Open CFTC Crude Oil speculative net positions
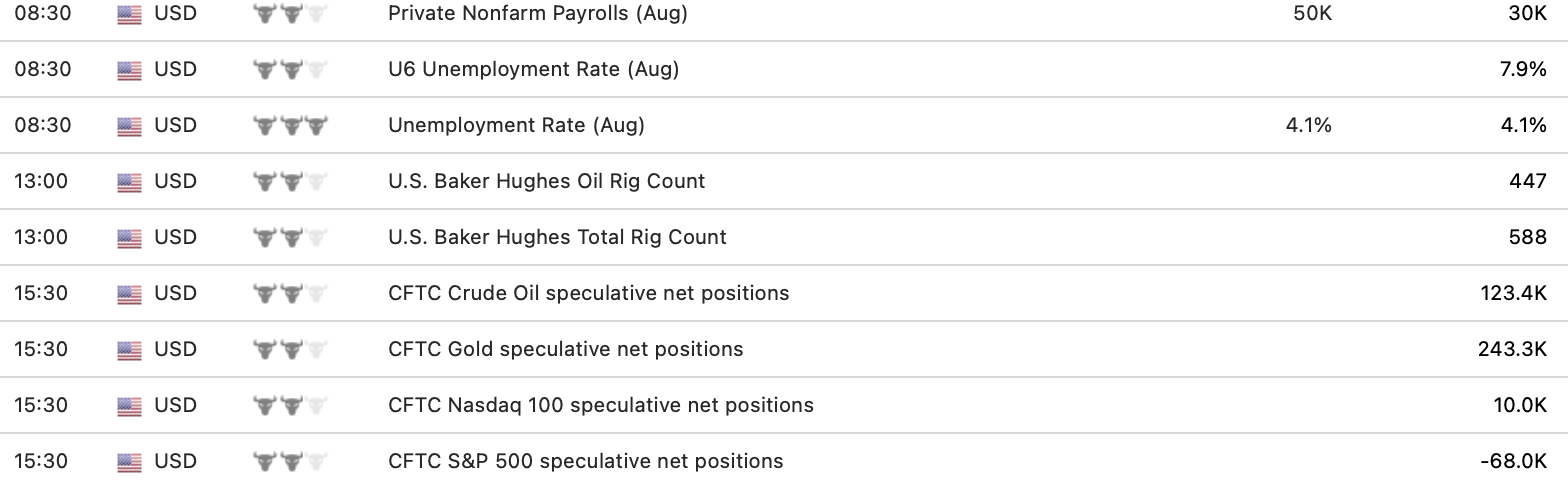This screenshot has width=1568, height=494. click(589, 294)
